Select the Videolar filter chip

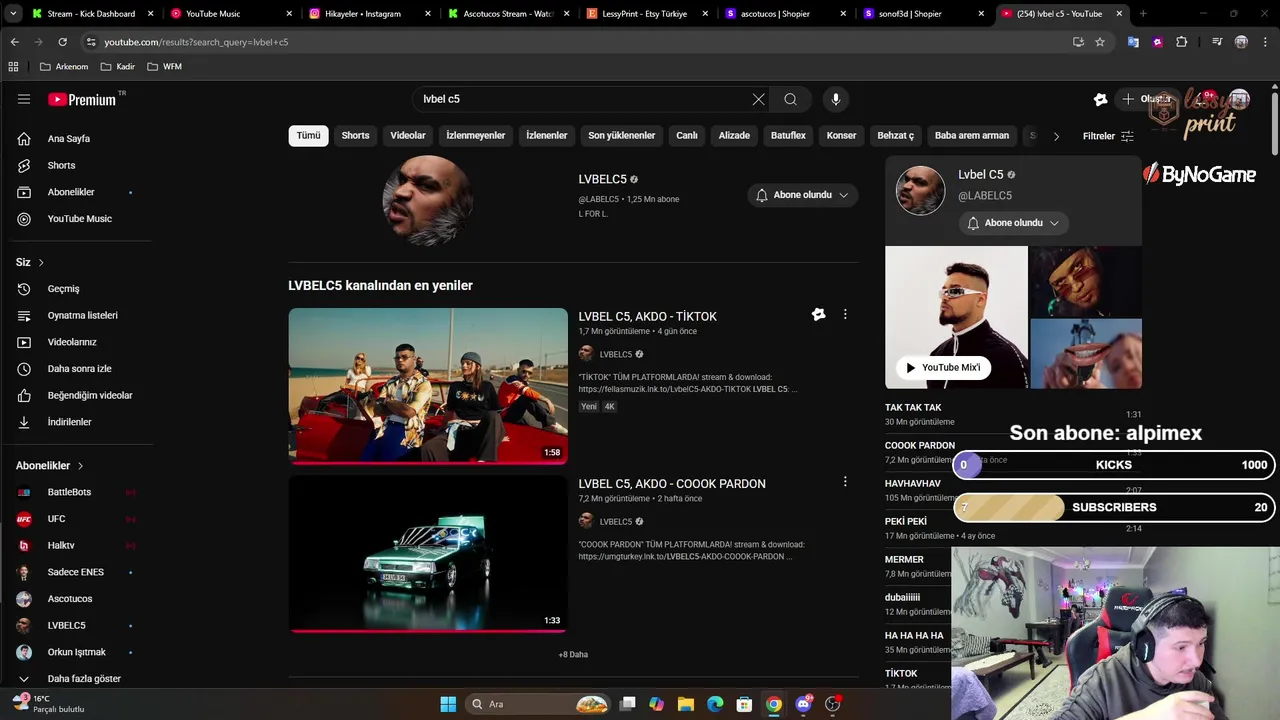(408, 136)
